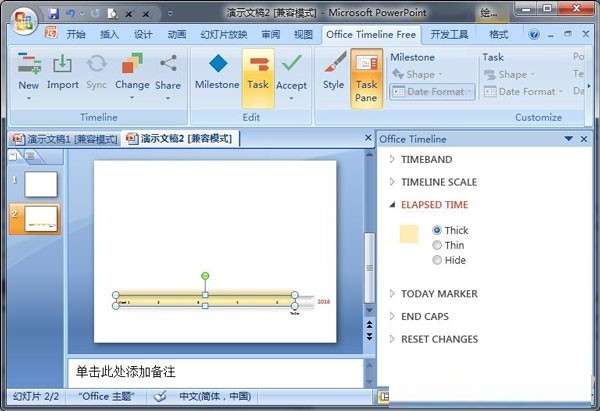The image size is (600, 411).
Task: Close the document tab bar with the X
Action: (368, 137)
